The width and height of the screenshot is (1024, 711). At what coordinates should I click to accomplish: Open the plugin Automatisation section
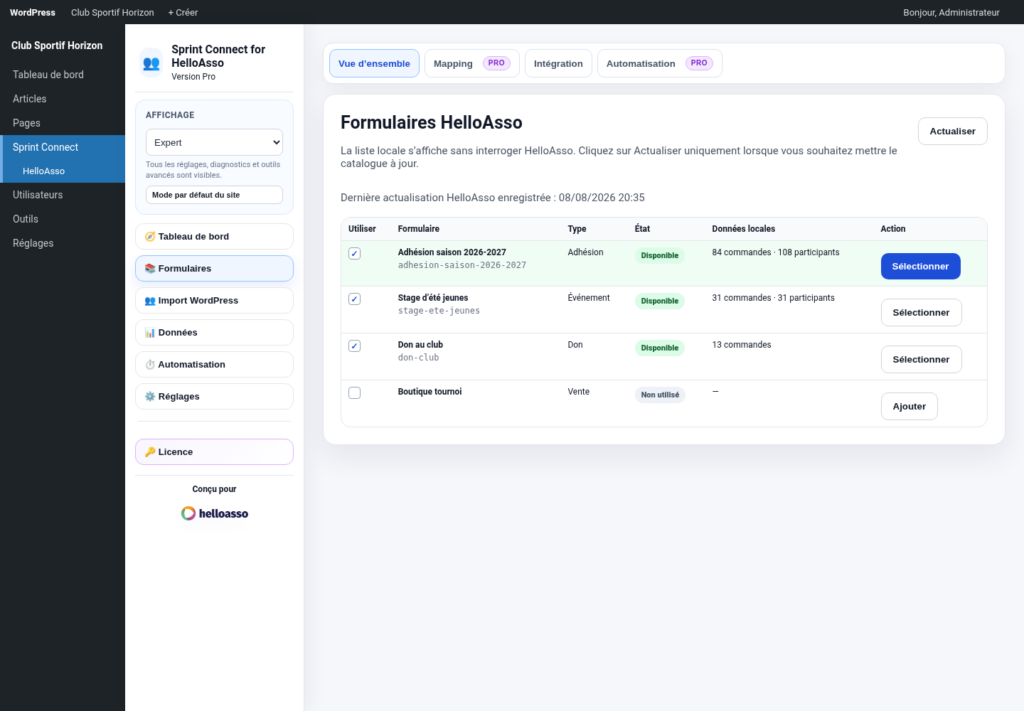point(214,364)
